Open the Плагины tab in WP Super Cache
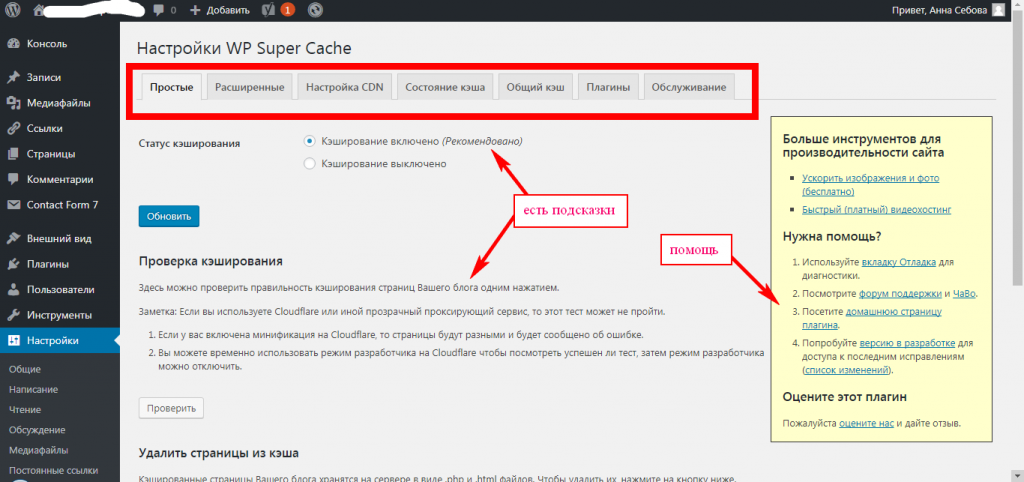 click(x=608, y=87)
